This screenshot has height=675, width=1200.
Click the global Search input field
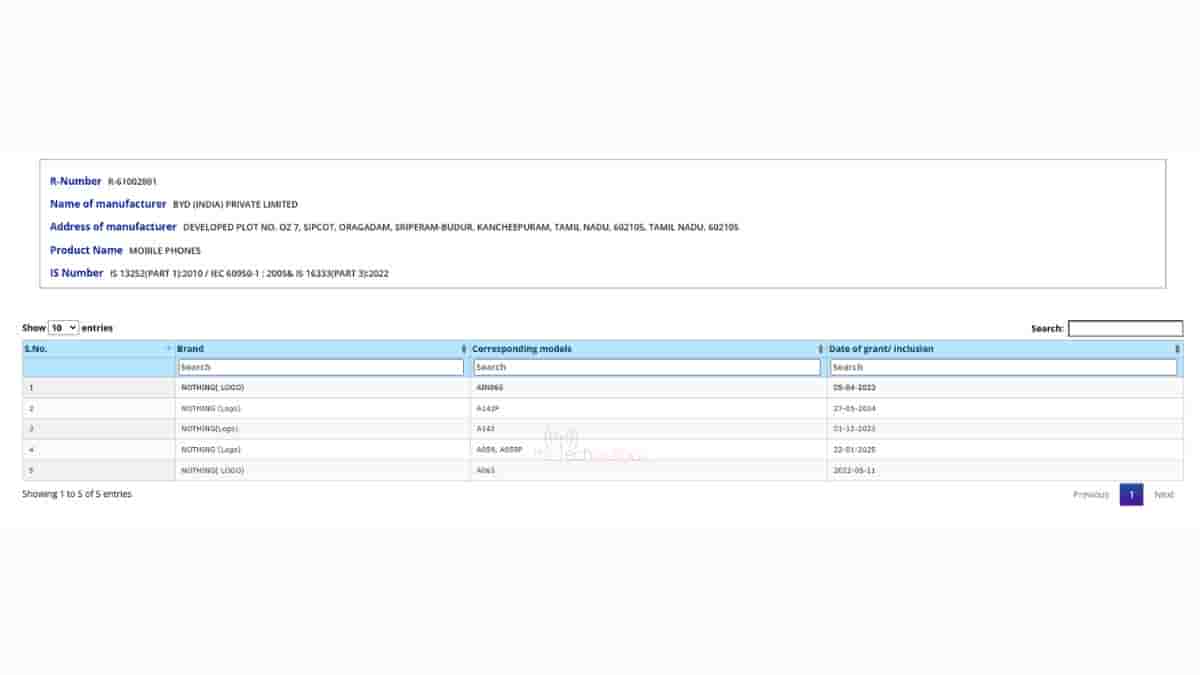click(1125, 328)
